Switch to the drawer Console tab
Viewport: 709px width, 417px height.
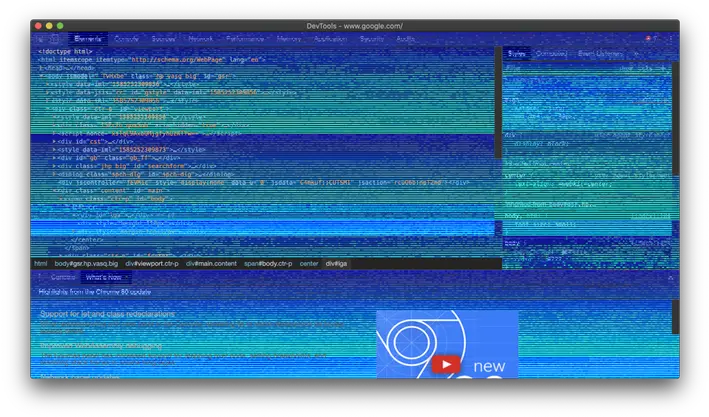(x=63, y=277)
